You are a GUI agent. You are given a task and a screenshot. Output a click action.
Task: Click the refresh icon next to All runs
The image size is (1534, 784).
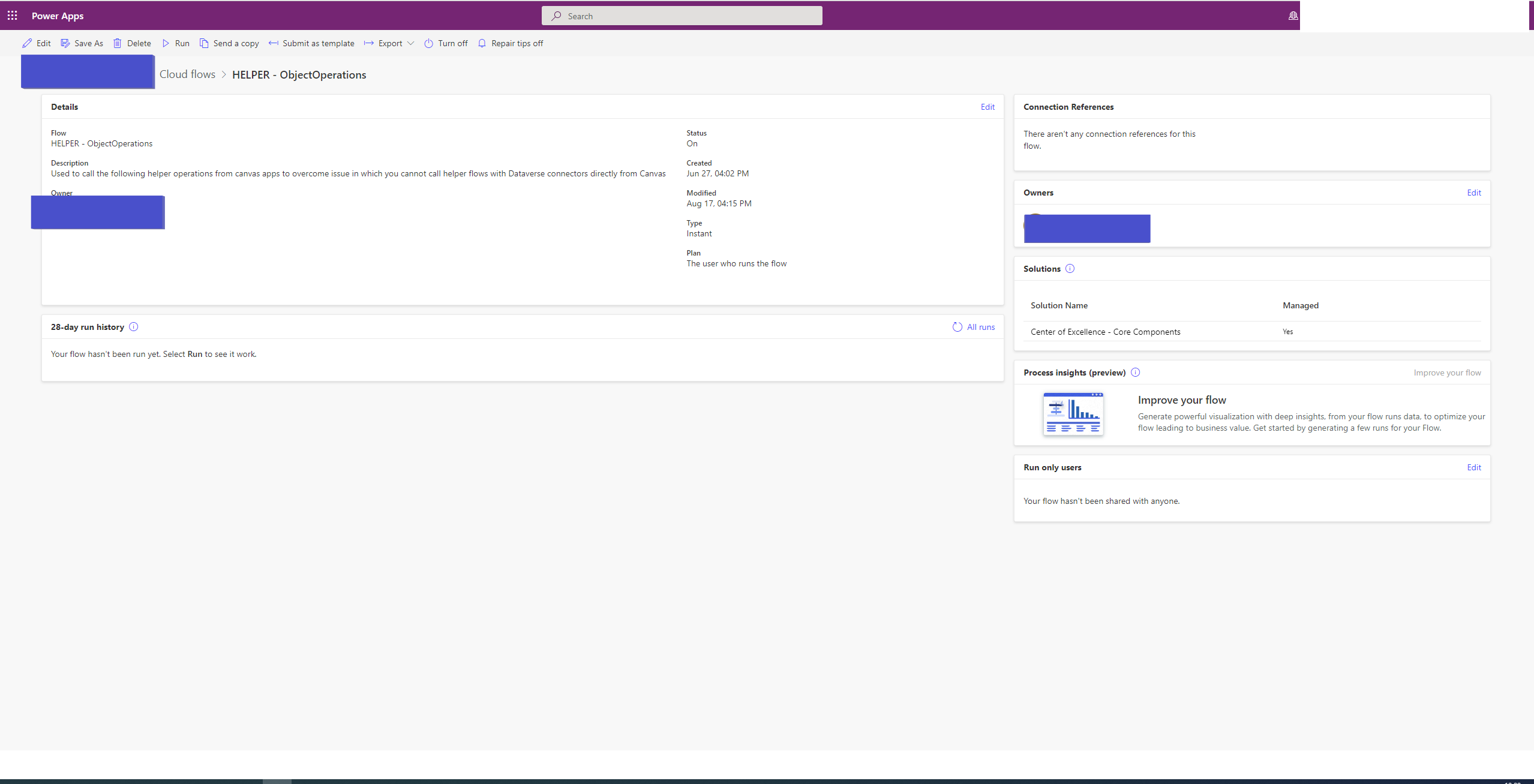[x=956, y=327]
